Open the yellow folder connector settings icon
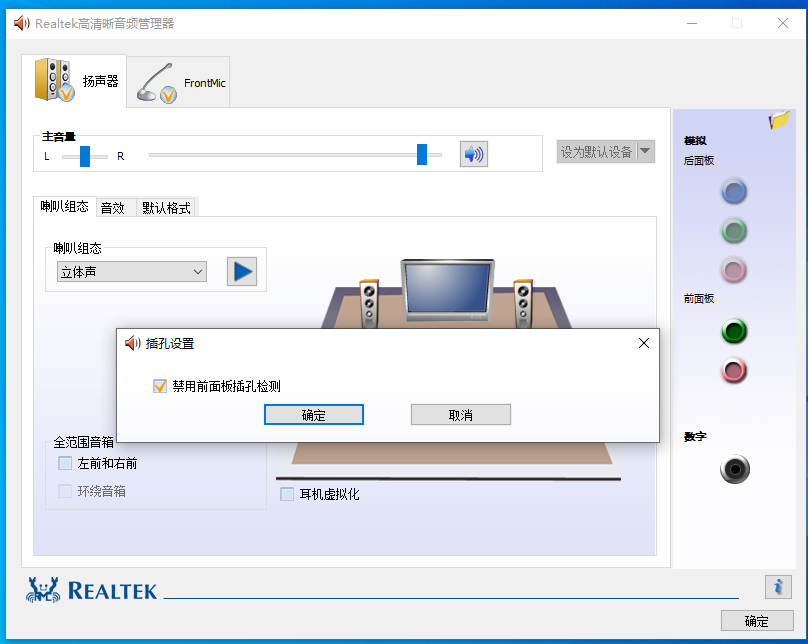Viewport: 808px width, 644px height. [779, 121]
